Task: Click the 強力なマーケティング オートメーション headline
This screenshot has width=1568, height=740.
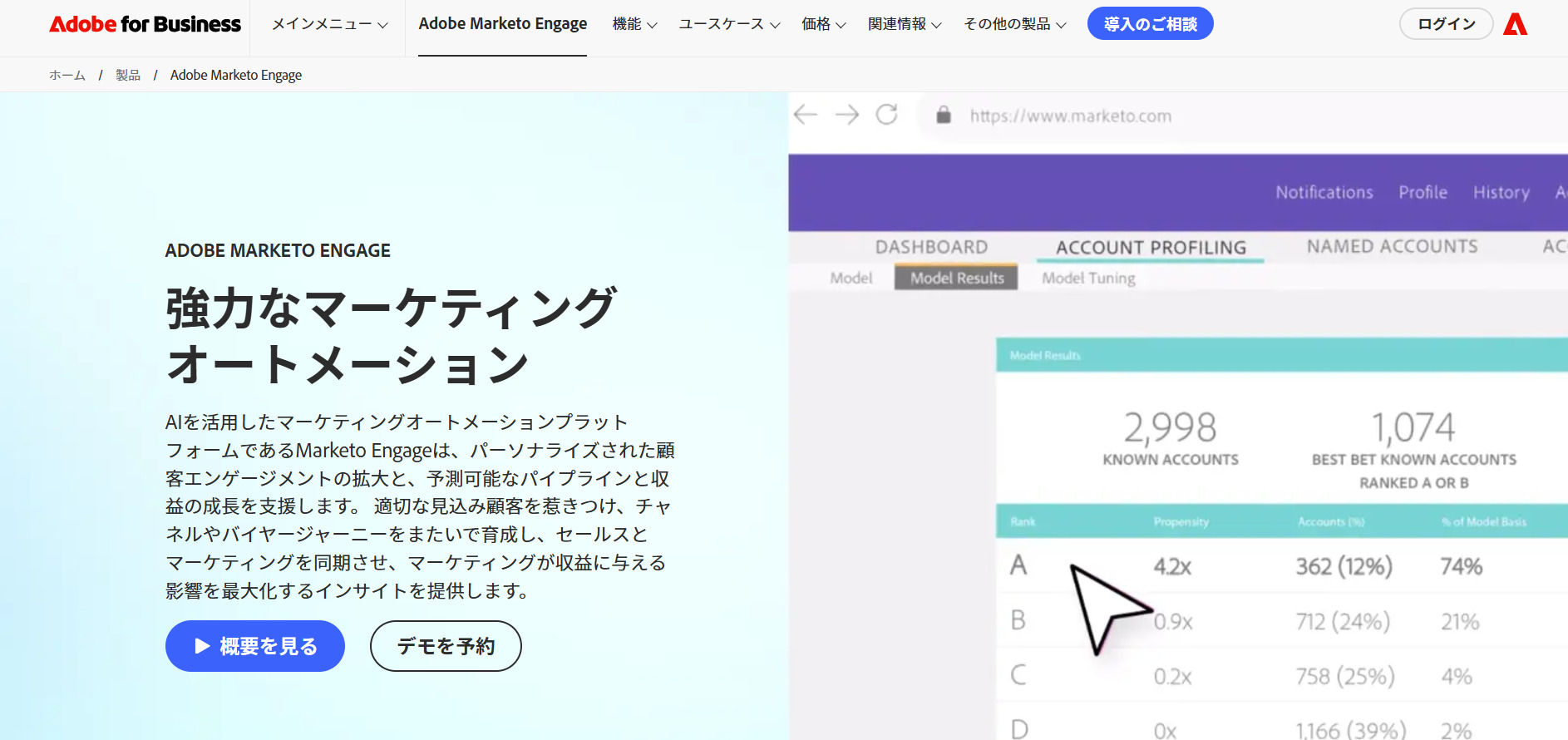Action: point(391,336)
